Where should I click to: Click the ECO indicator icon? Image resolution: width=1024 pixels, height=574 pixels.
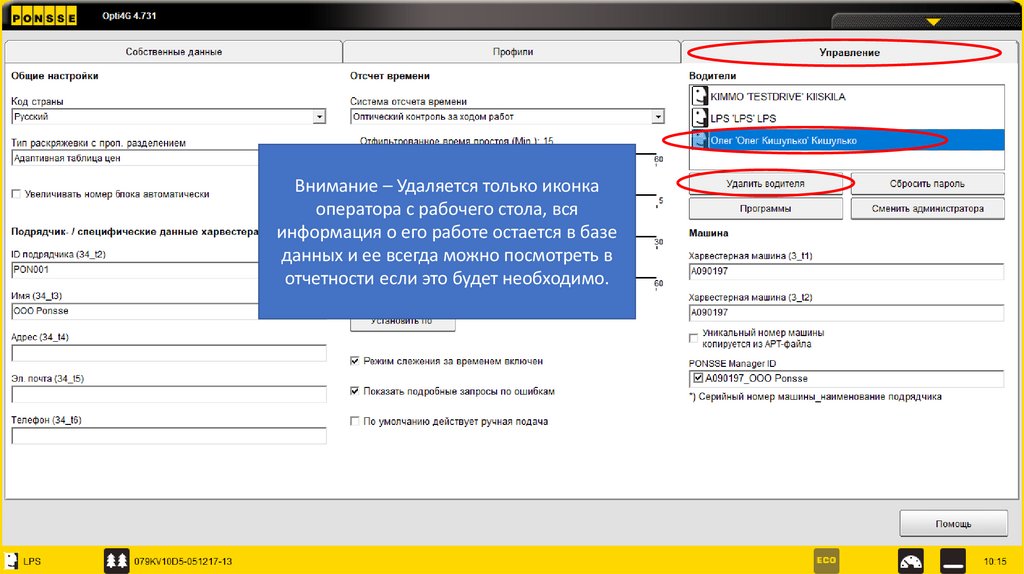(x=826, y=560)
